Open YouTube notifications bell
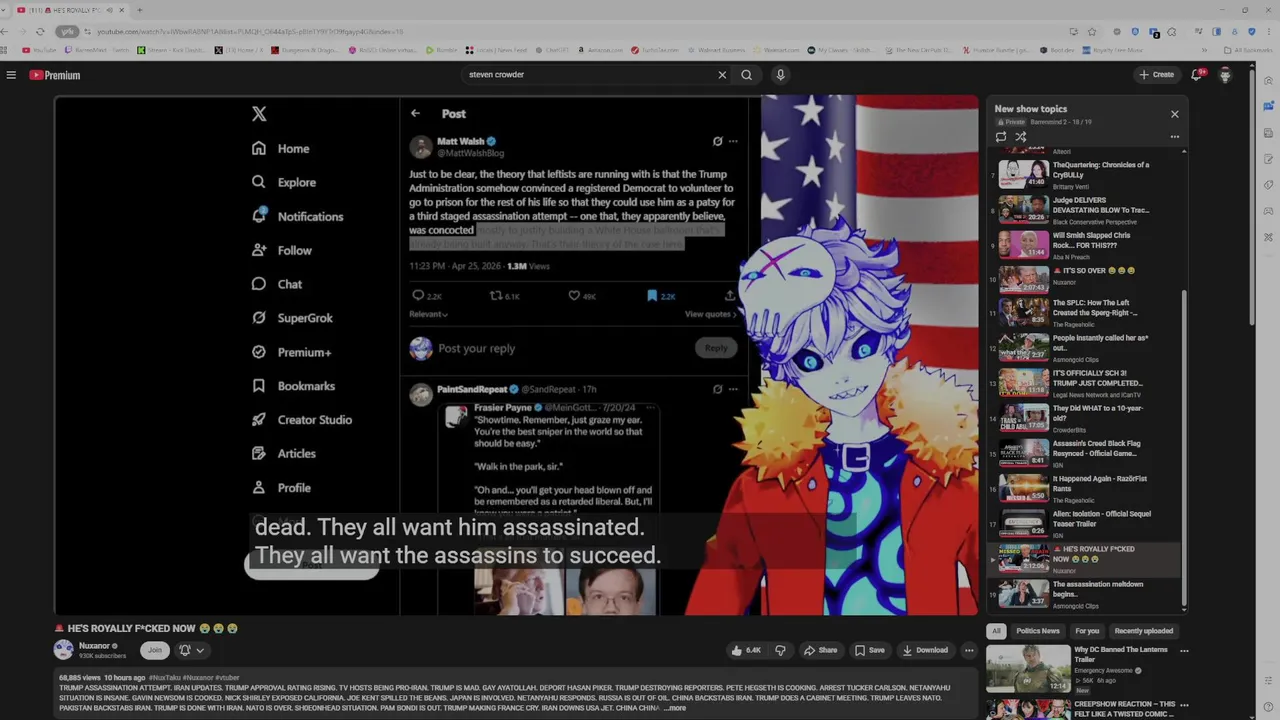 point(1197,75)
